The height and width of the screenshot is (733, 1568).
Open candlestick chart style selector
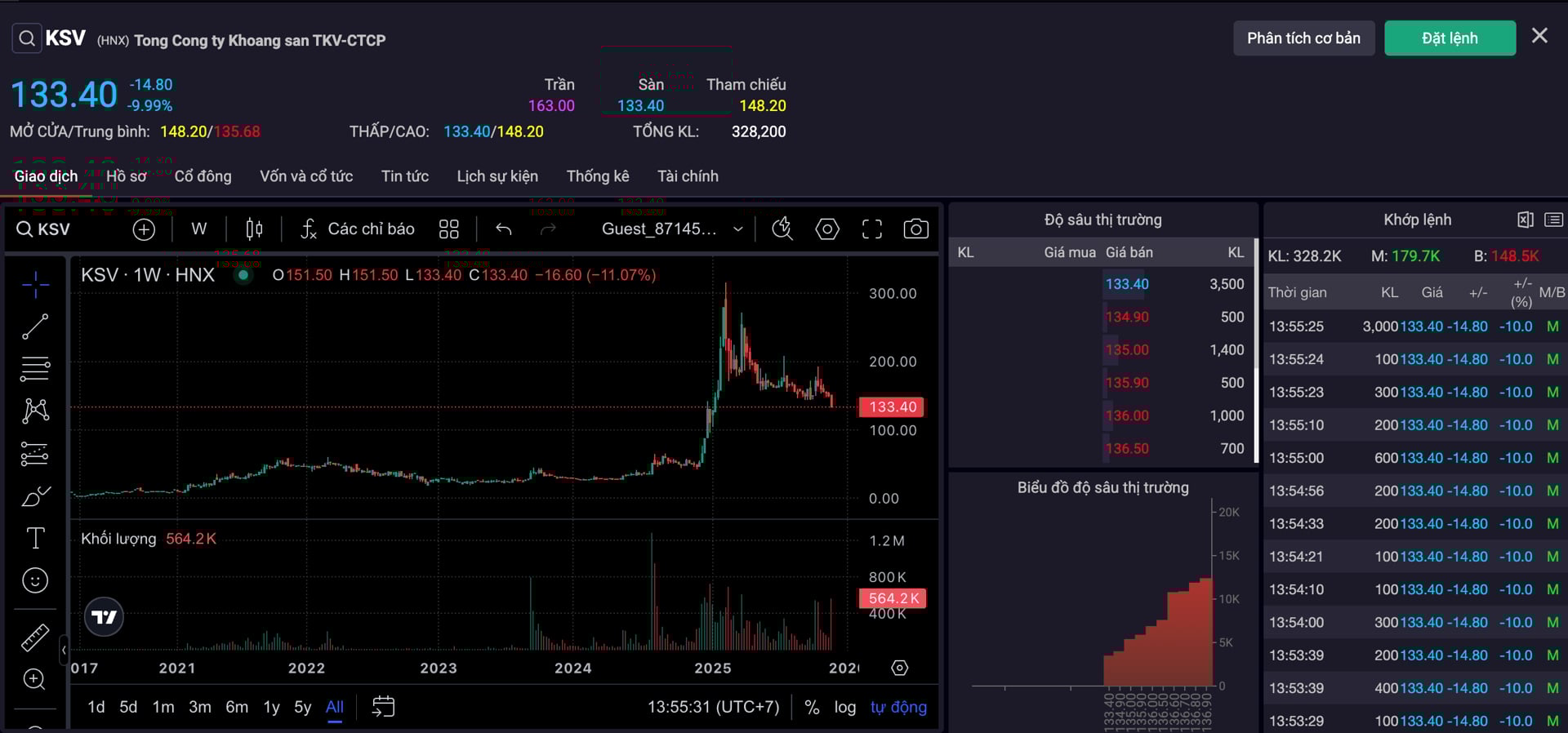254,229
